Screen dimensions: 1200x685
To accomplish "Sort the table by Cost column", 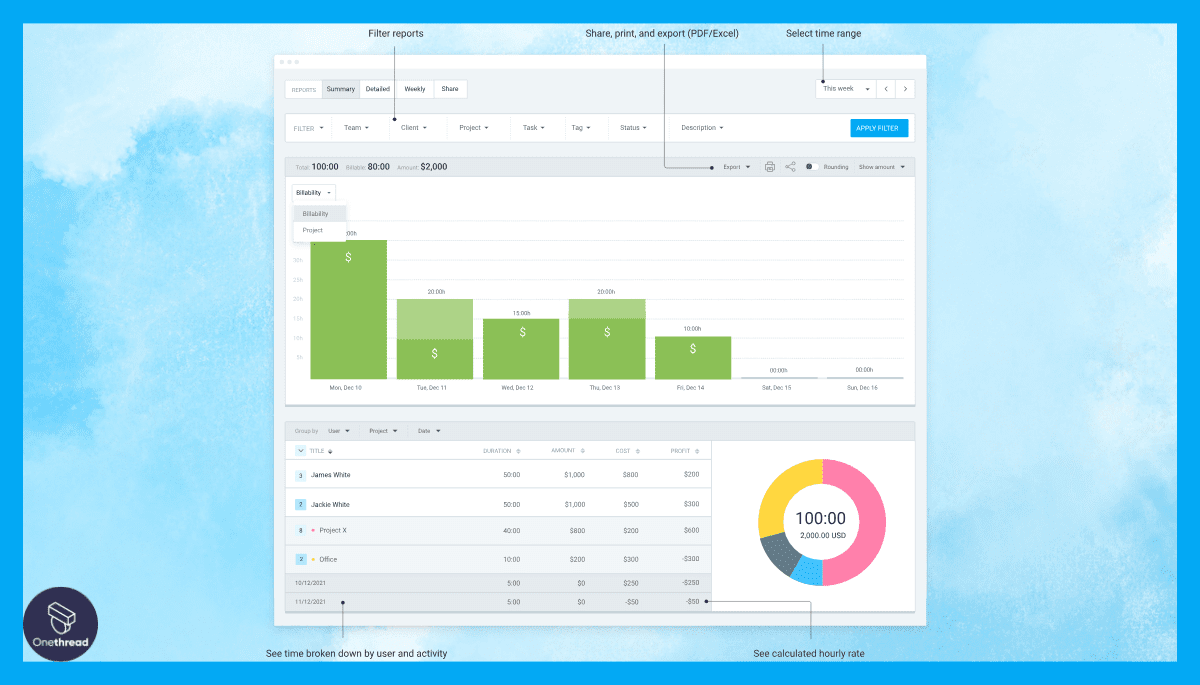I will (637, 450).
